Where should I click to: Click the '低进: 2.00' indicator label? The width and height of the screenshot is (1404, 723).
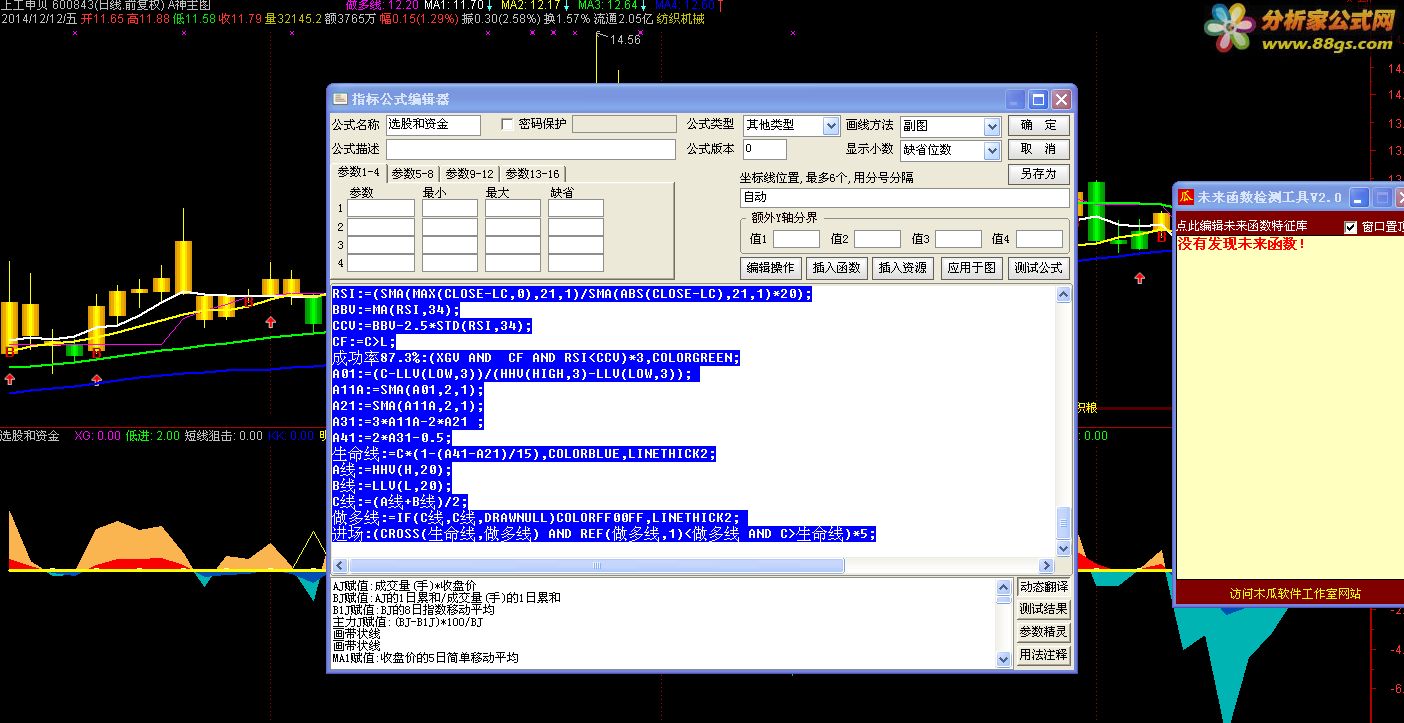click(x=153, y=436)
